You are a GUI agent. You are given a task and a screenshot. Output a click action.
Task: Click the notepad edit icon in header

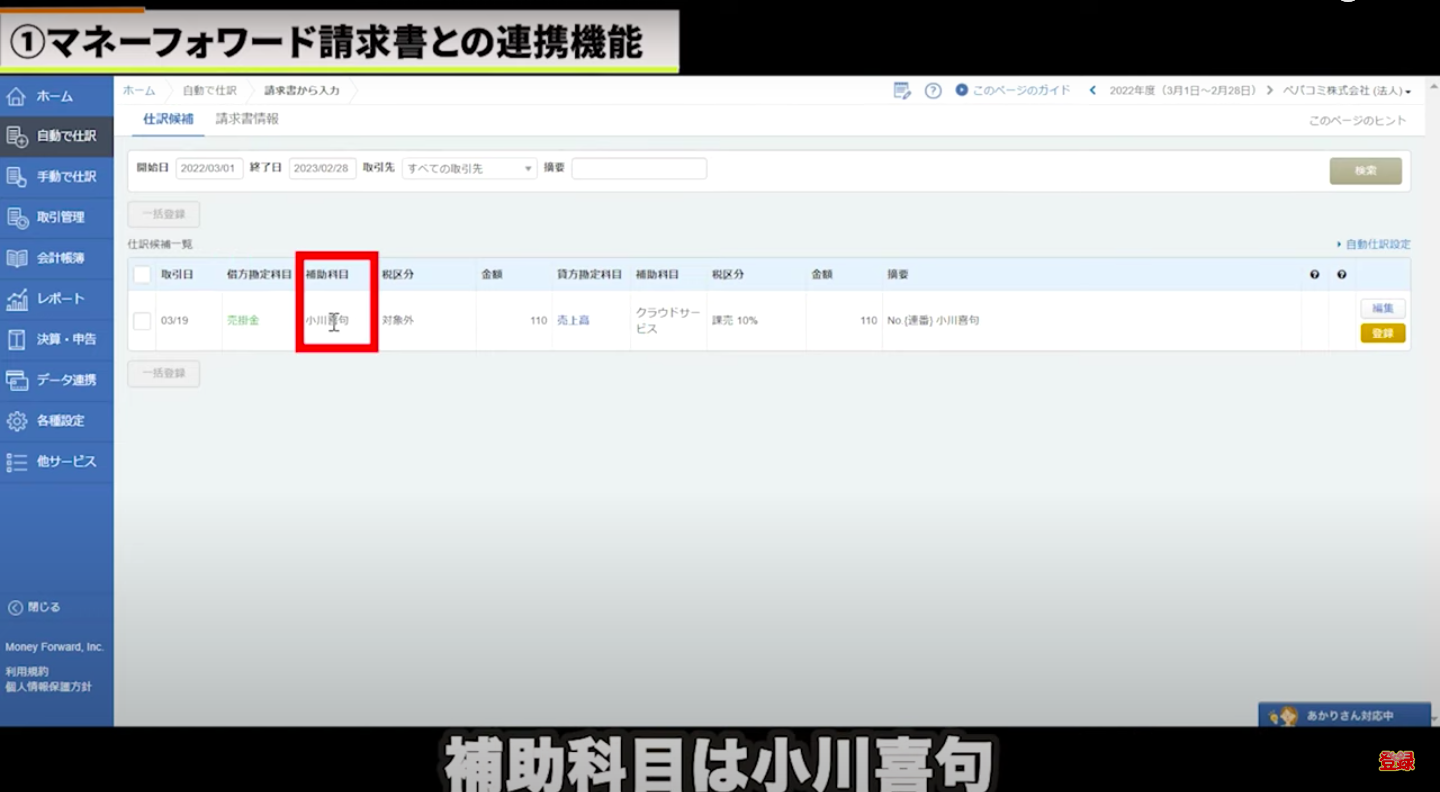pos(902,91)
